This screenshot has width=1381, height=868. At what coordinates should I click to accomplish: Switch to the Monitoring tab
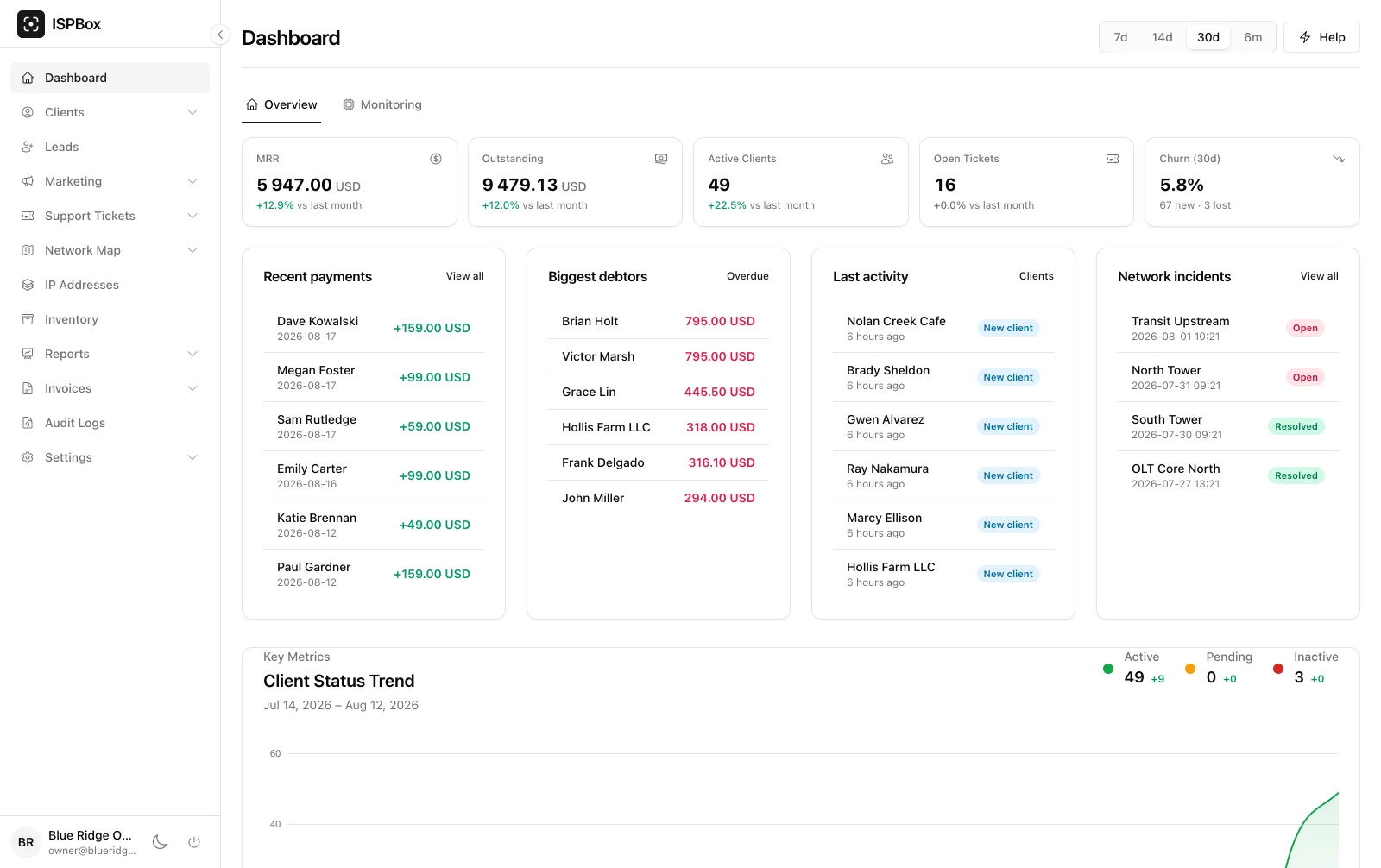(x=382, y=104)
